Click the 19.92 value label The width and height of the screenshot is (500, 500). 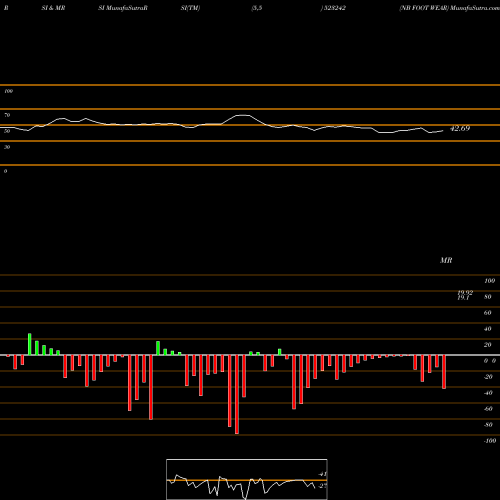pyautogui.click(x=465, y=292)
